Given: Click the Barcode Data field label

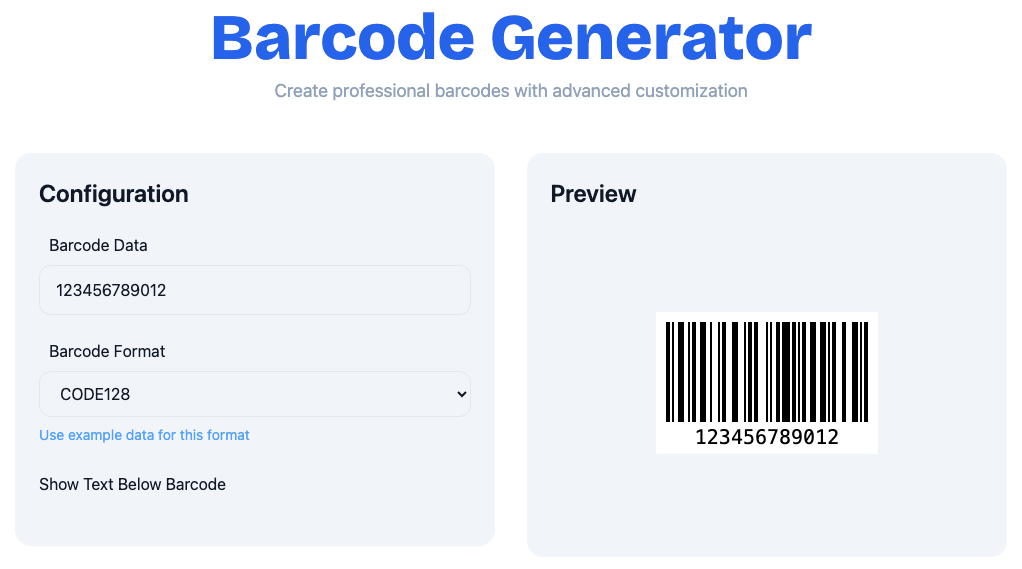Looking at the screenshot, I should point(98,245).
